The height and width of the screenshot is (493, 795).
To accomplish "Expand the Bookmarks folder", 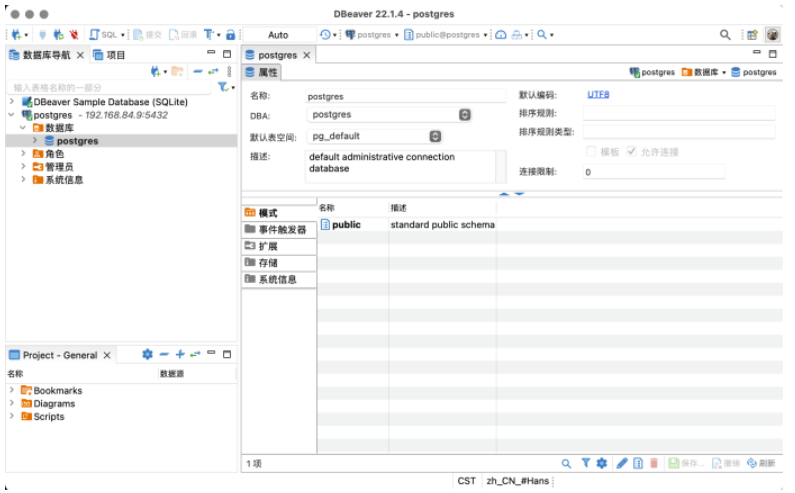I will [12, 390].
